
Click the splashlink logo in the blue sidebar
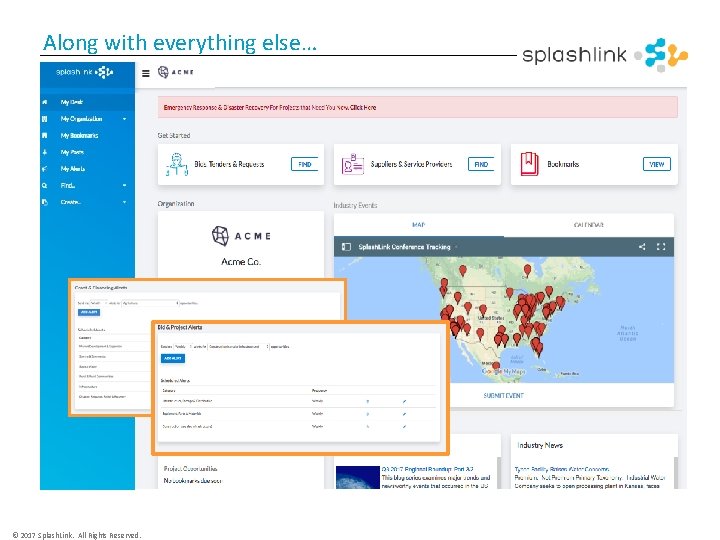pyautogui.click(x=85, y=72)
